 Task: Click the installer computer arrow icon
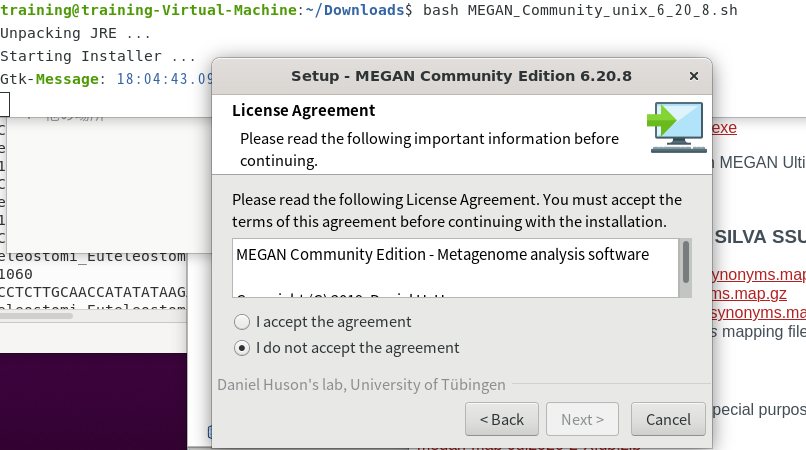tap(676, 127)
